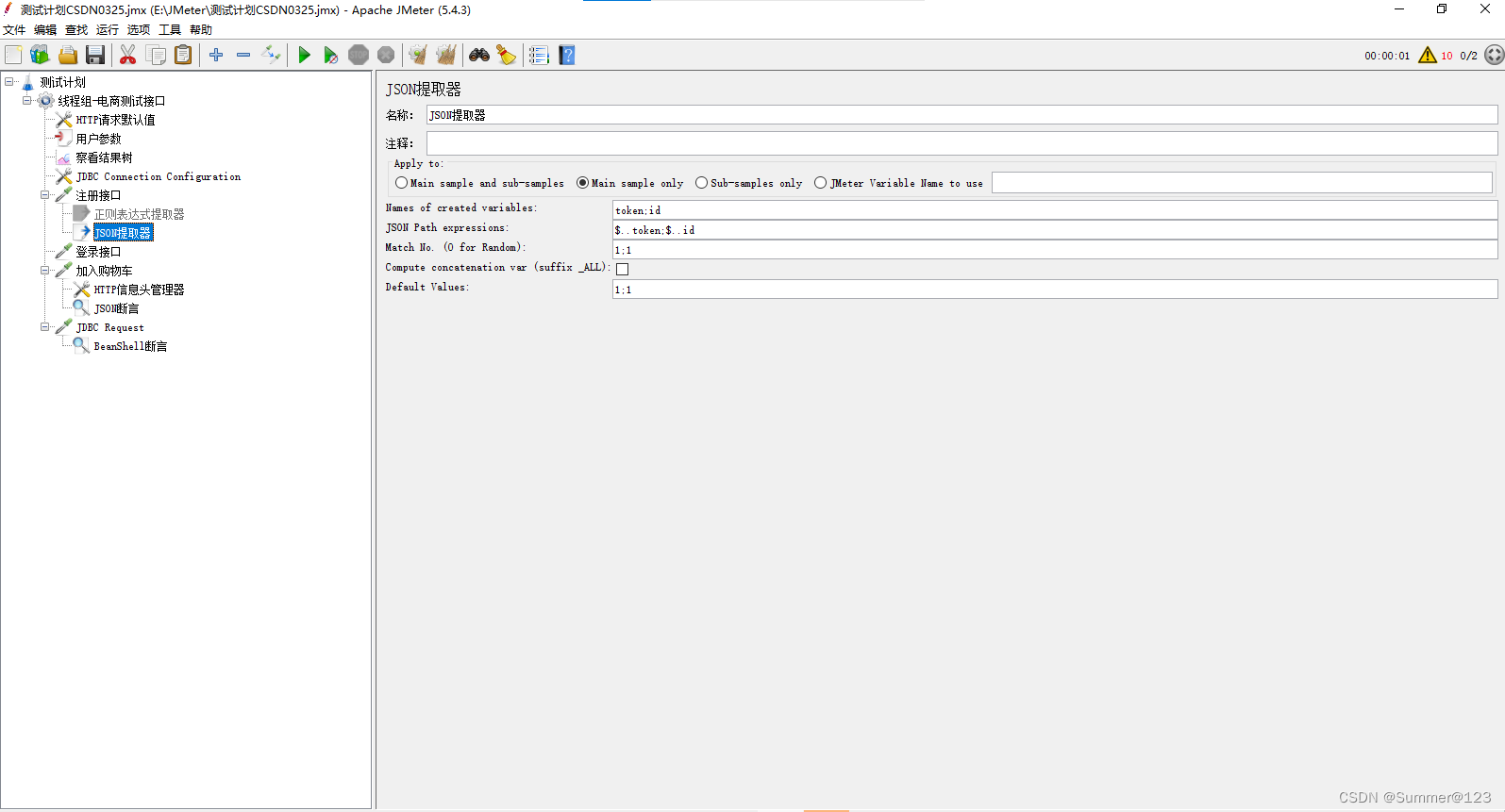
Task: Click the JSON Path expressions field
Action: [x=1055, y=229]
